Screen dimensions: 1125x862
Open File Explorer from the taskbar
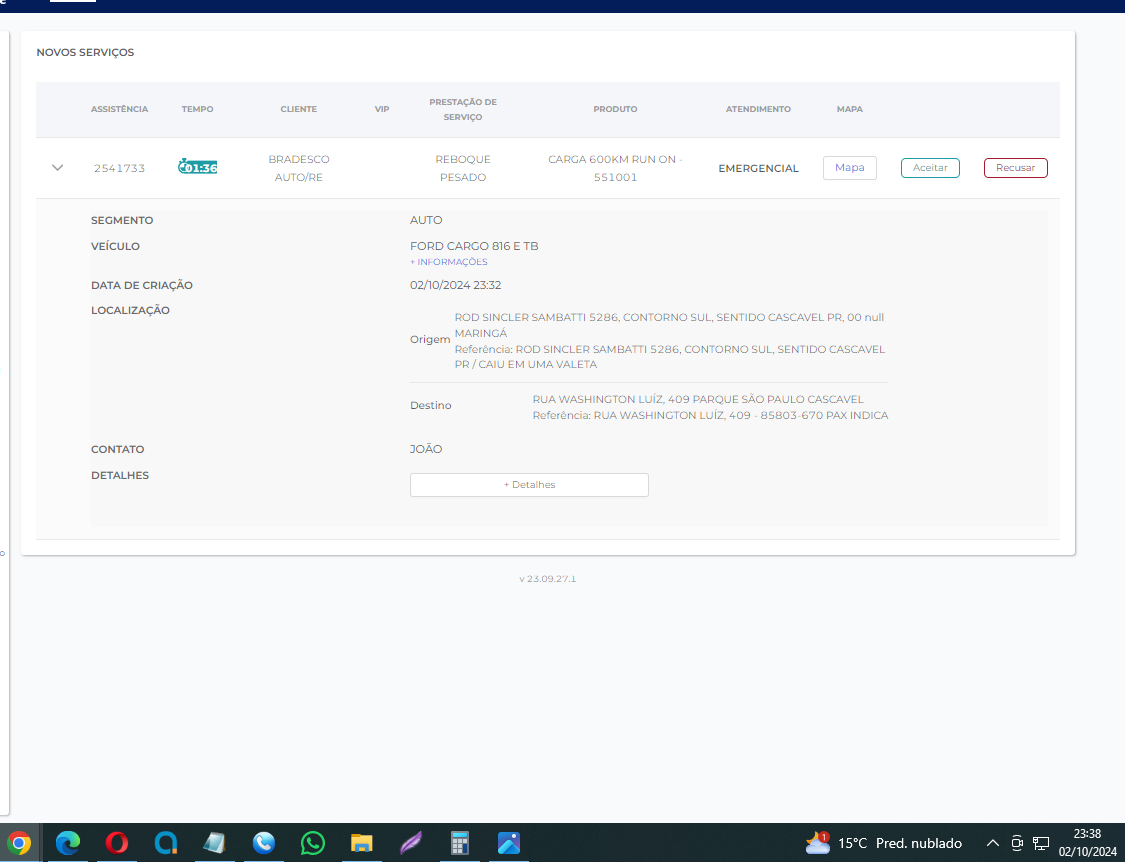362,843
